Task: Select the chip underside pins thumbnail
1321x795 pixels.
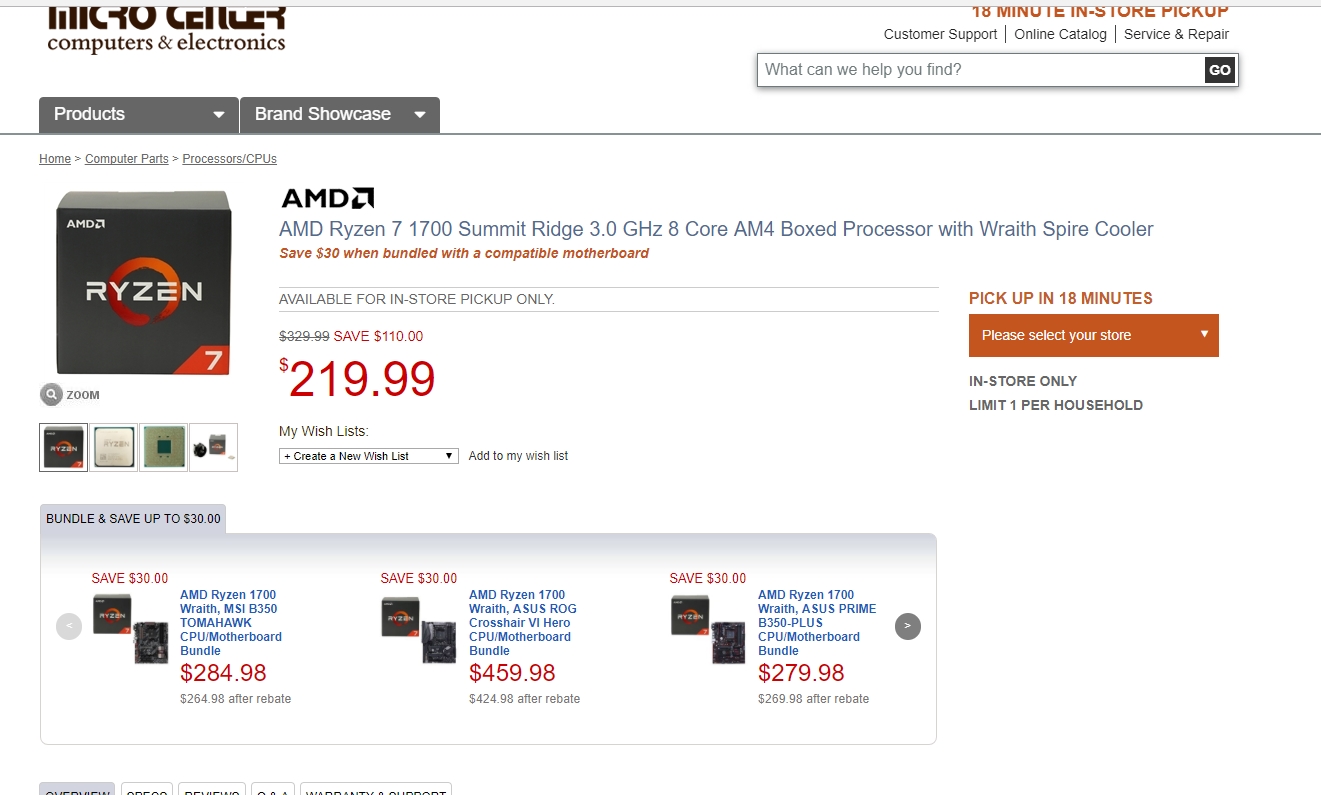Action: (164, 447)
